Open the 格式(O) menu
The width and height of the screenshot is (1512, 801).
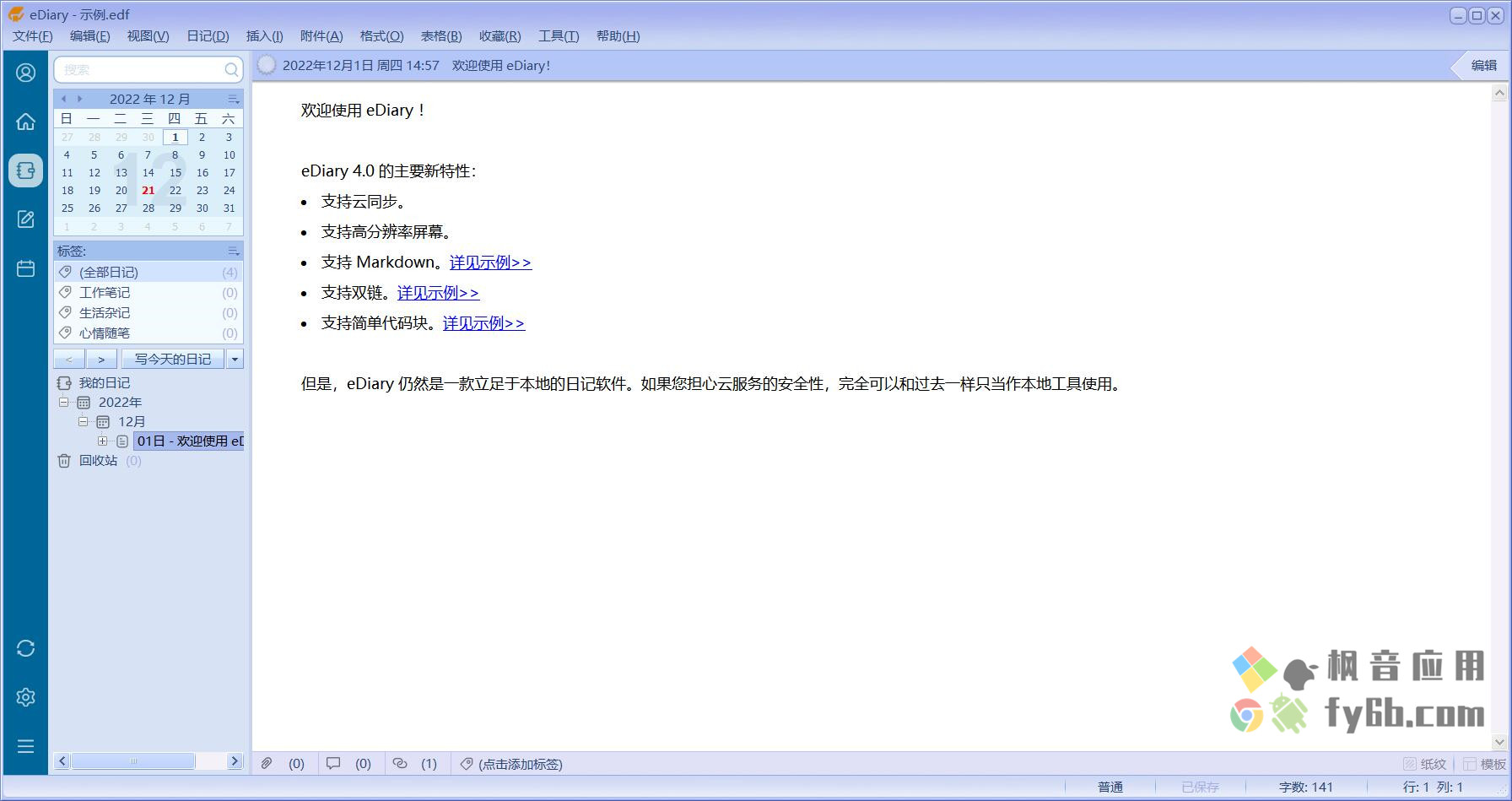pos(381,35)
